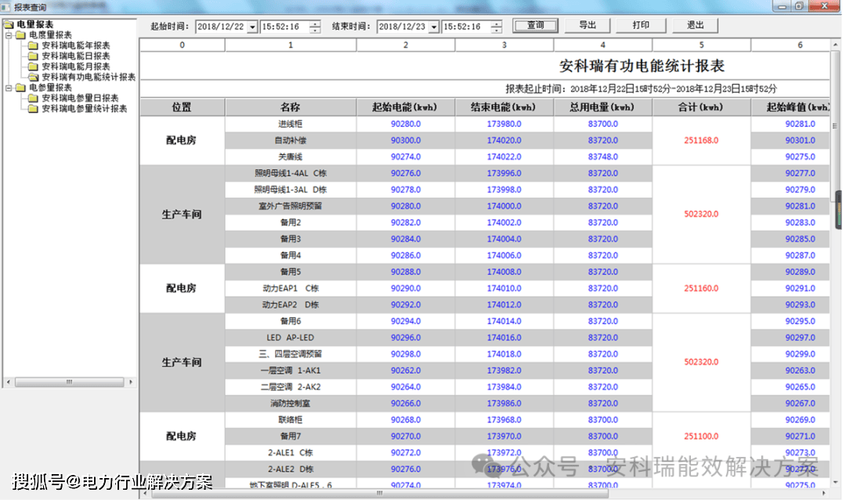Click the tree panel horizontal scrollbar
The image size is (846, 500).
pos(69,382)
